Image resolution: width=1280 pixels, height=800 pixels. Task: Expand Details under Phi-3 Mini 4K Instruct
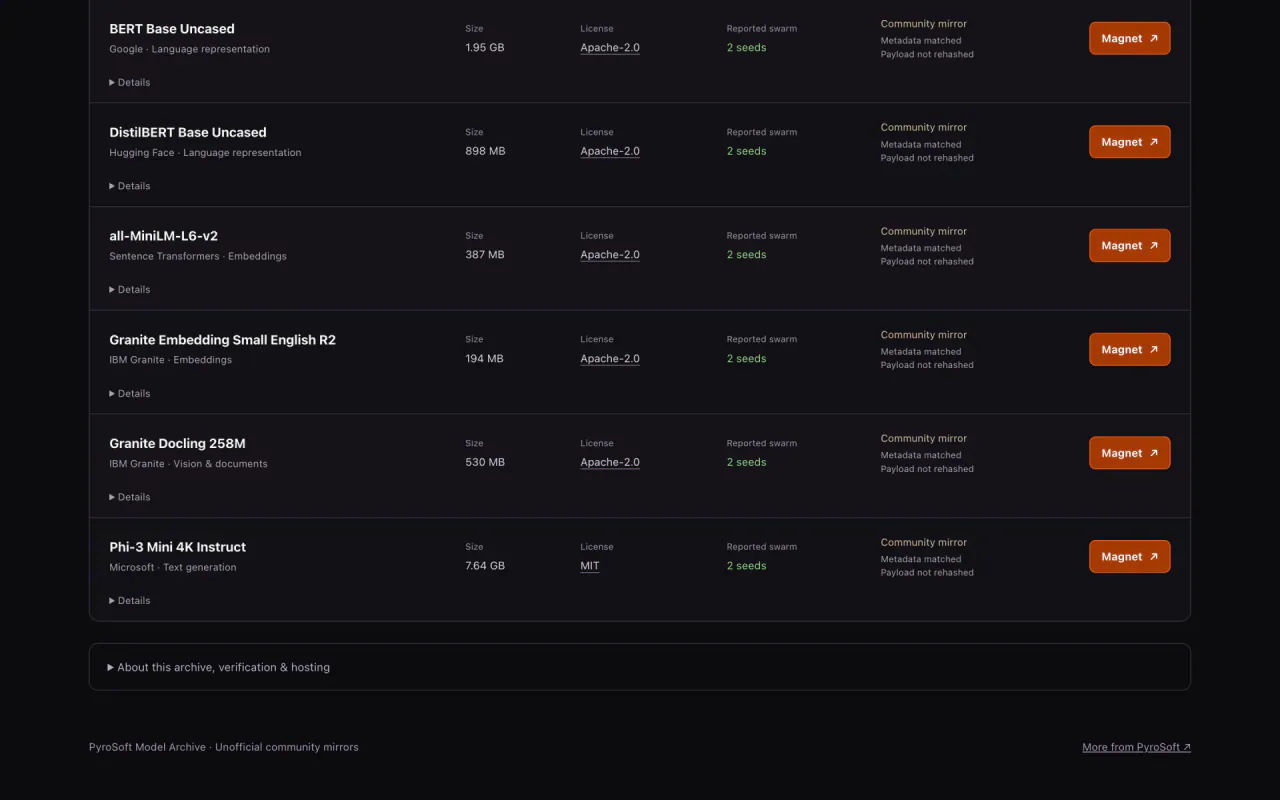click(x=130, y=601)
